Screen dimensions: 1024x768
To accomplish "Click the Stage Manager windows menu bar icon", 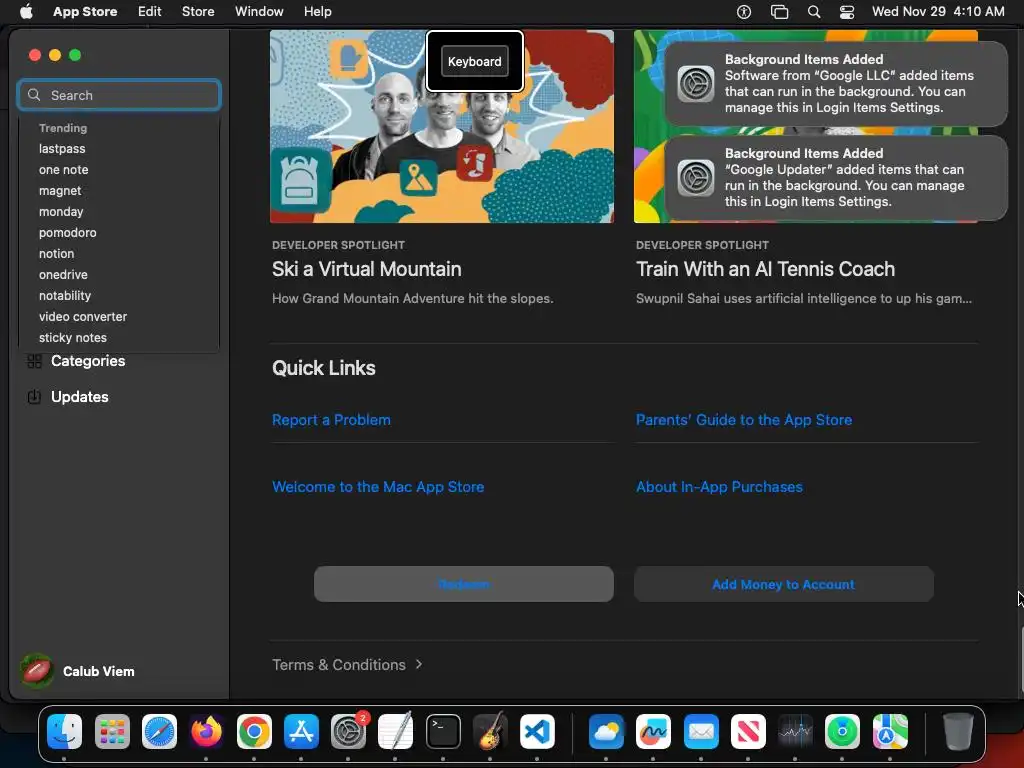I will [779, 12].
